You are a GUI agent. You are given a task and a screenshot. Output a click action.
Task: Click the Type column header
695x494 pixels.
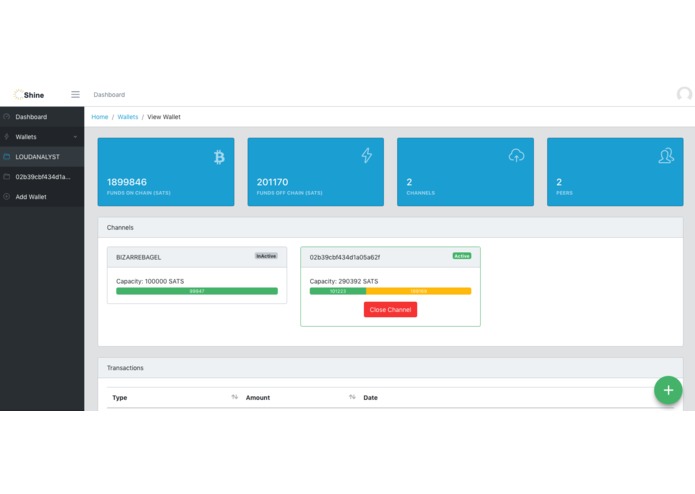tap(120, 398)
